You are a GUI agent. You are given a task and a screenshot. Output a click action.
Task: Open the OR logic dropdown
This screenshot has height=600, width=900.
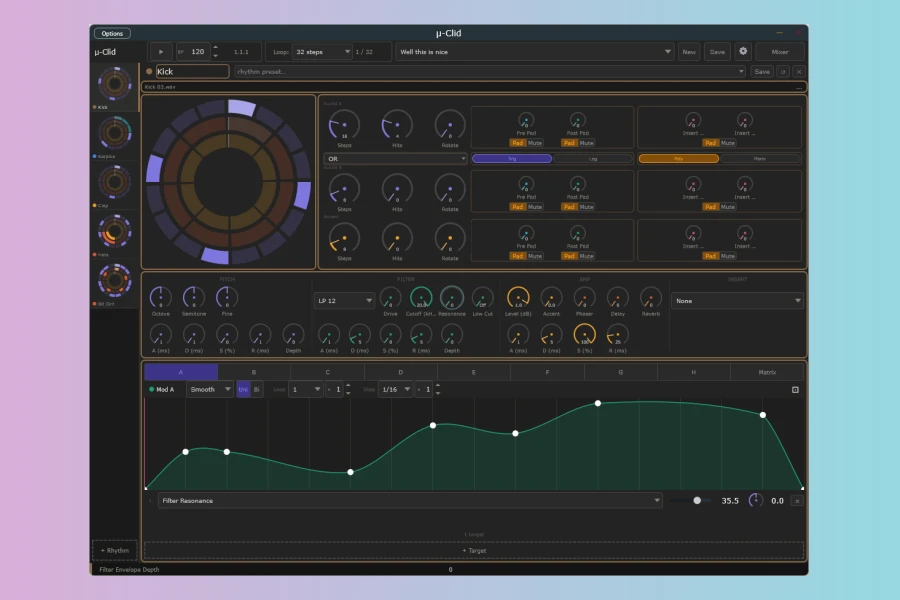pos(395,158)
